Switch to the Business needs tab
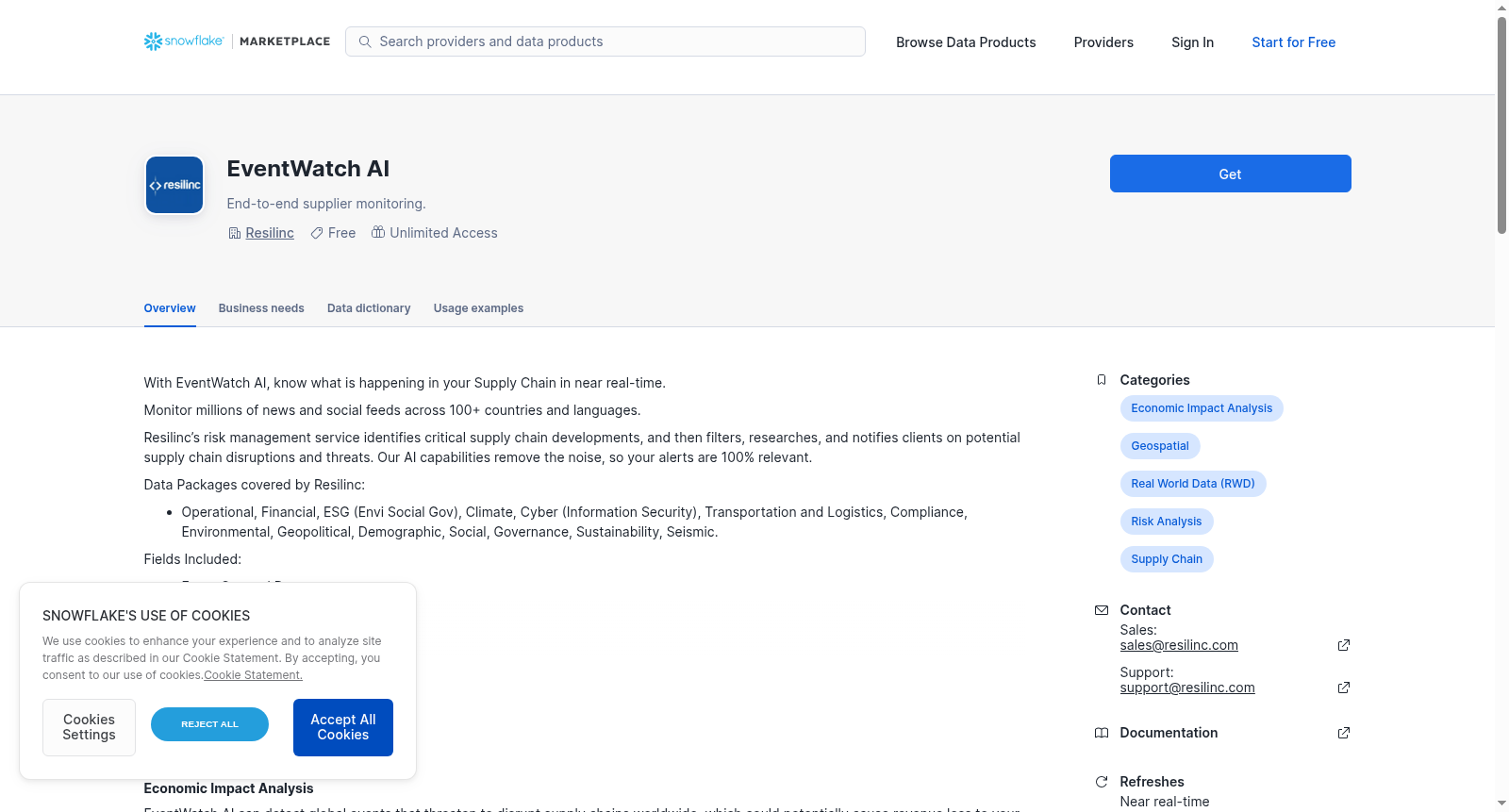This screenshot has width=1509, height=812. point(261,308)
